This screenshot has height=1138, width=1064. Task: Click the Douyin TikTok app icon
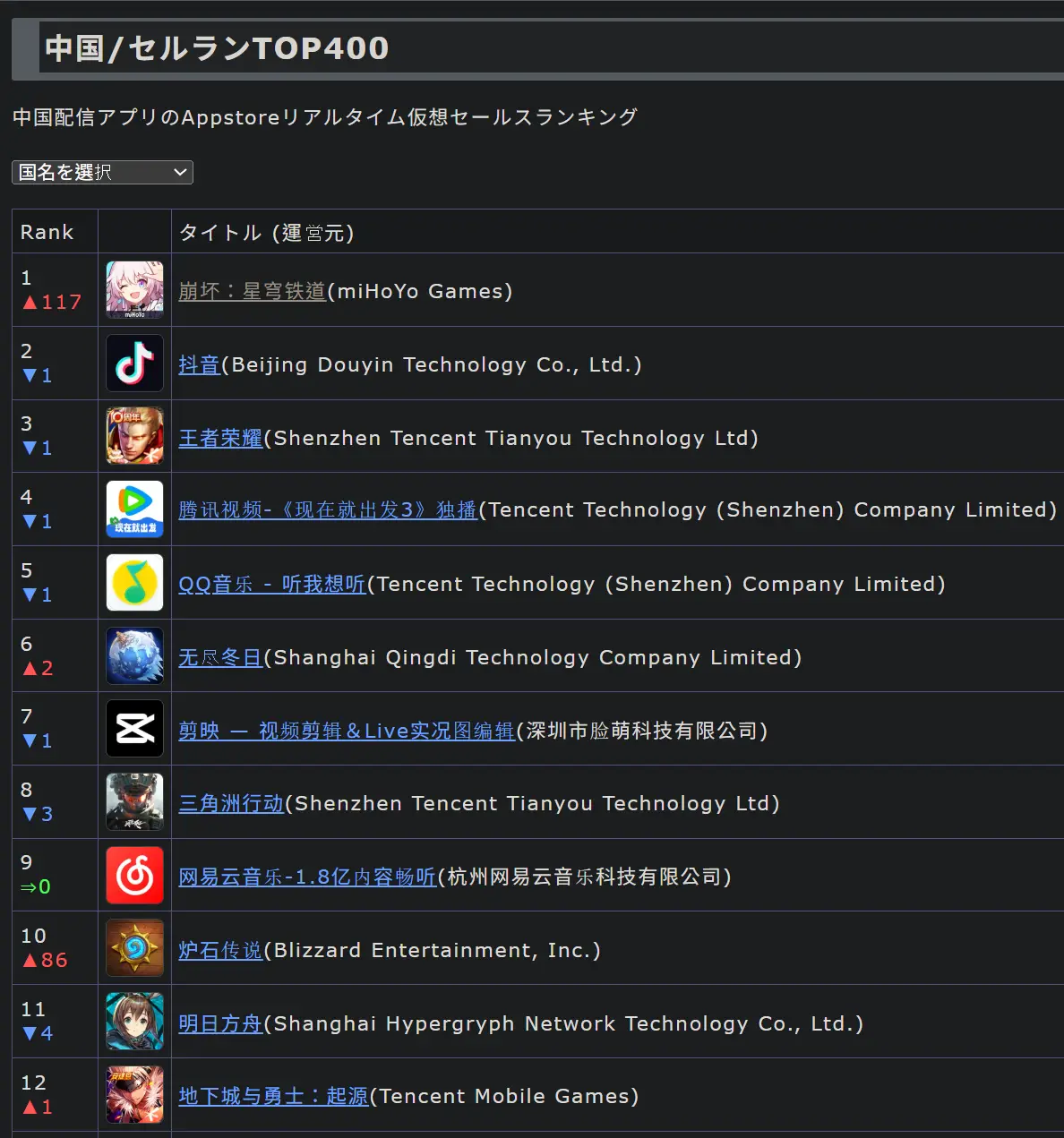(134, 364)
